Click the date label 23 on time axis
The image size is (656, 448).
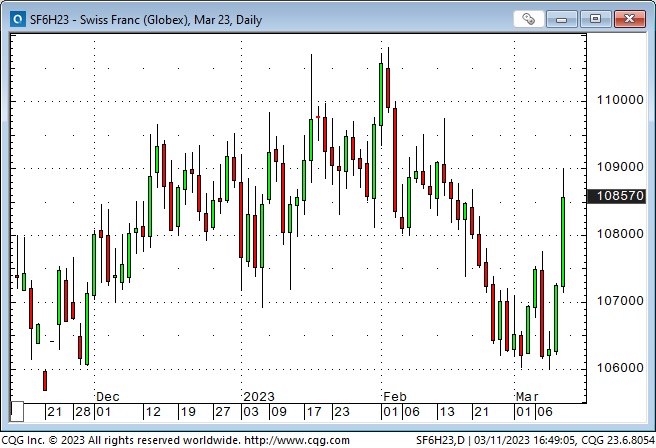tap(342, 412)
